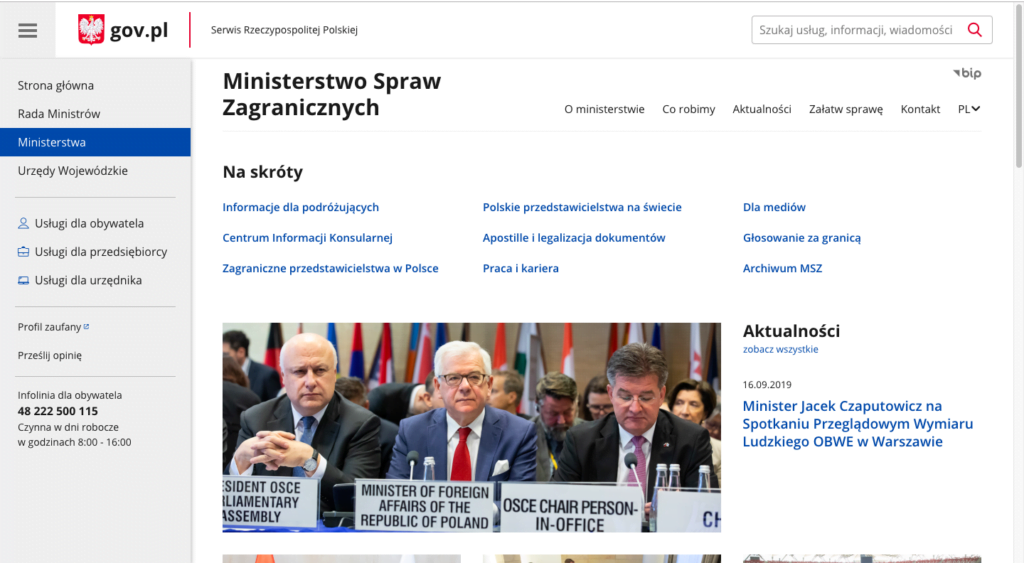Click the Aktualności section heading

pyautogui.click(x=792, y=331)
